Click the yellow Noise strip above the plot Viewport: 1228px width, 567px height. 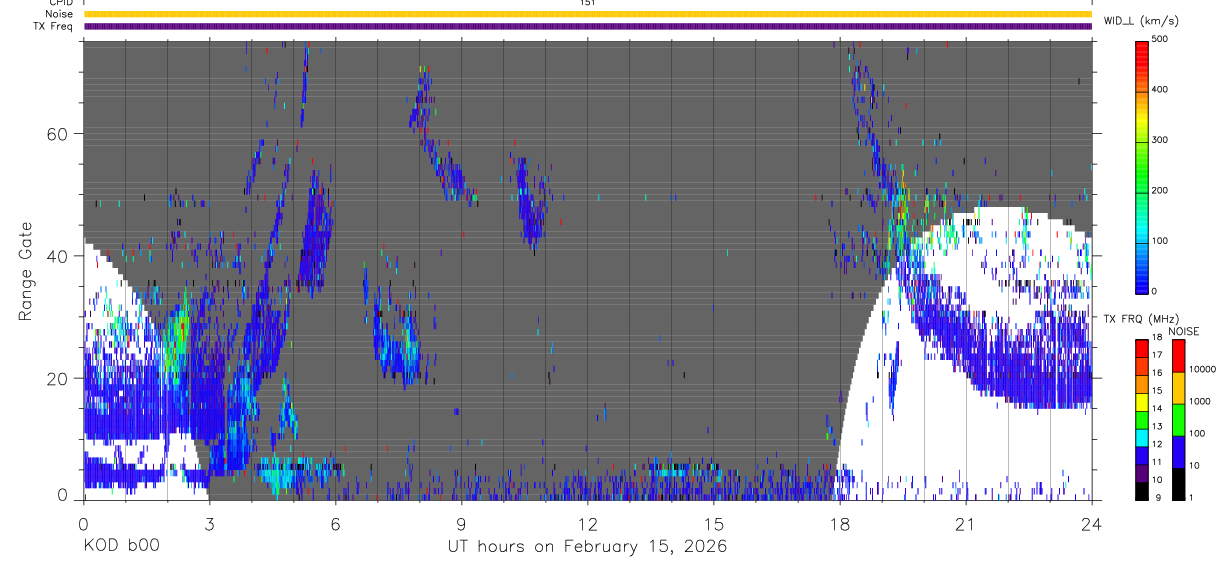click(587, 14)
